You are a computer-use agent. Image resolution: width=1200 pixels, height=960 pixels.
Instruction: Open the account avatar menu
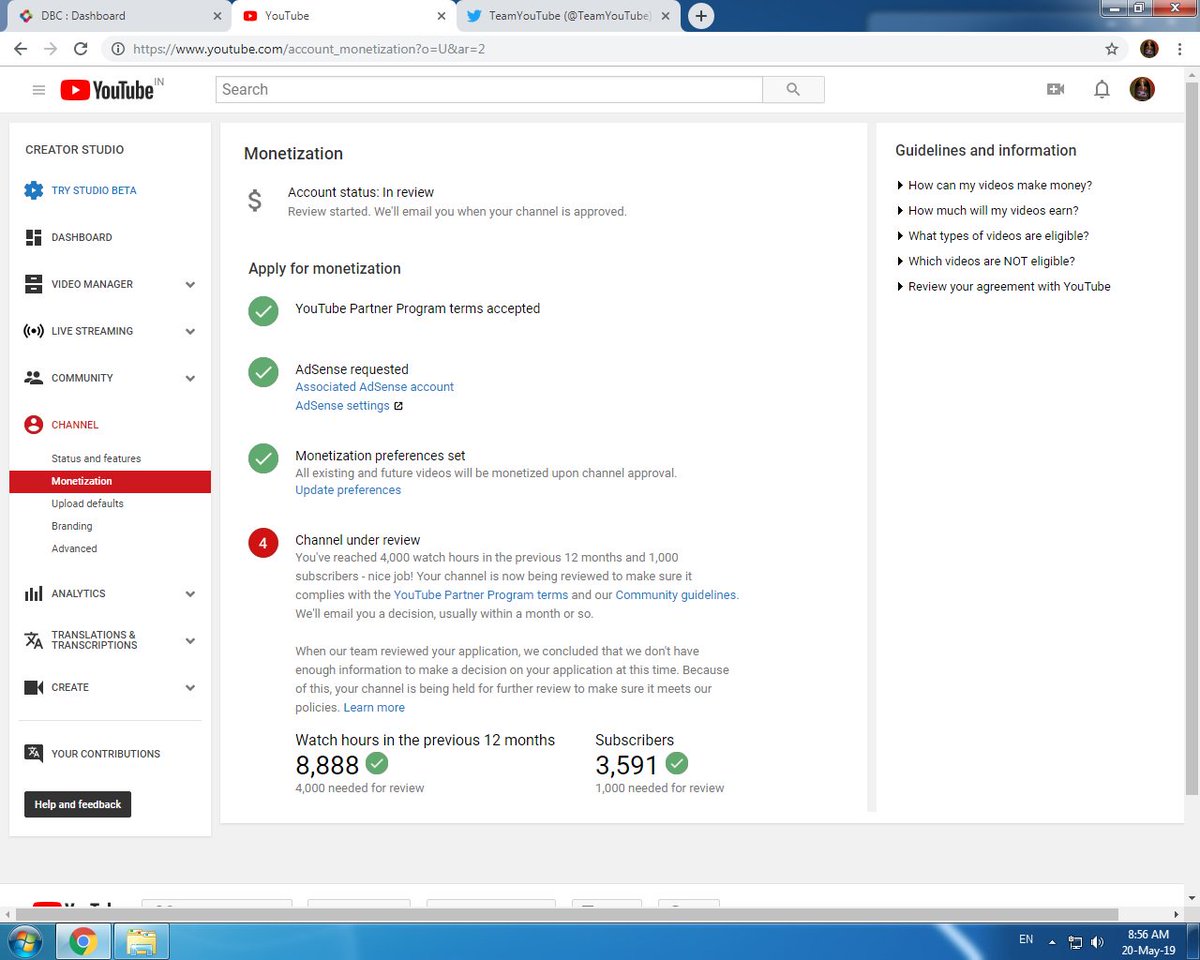(x=1142, y=89)
